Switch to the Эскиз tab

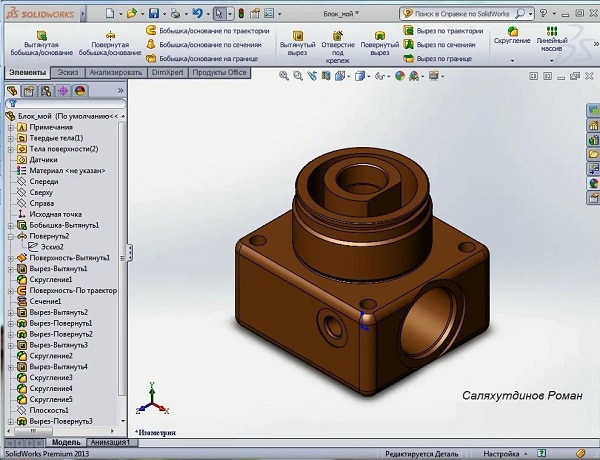click(x=68, y=73)
